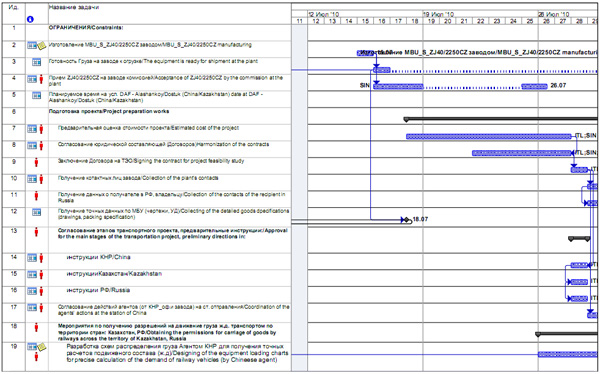Click the note icon in row 19
The image size is (600, 374).
pos(42,347)
